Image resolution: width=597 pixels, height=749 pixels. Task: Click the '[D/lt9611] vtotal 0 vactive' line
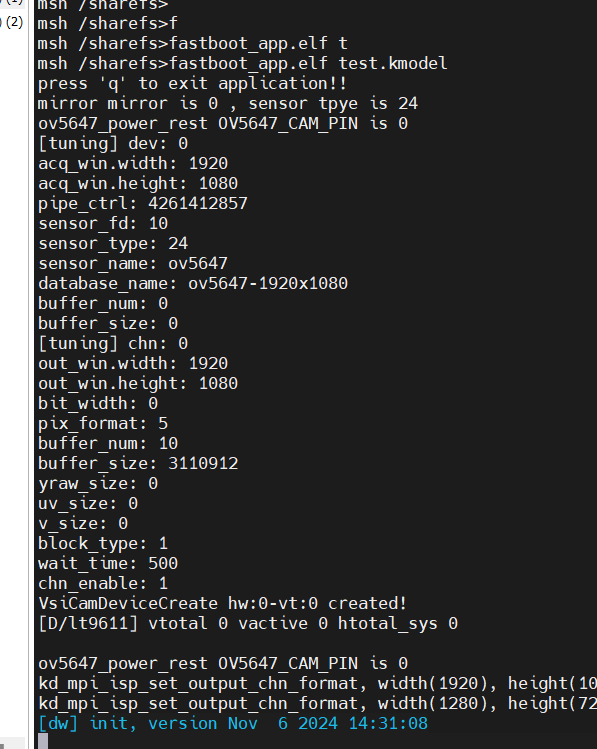[248, 623]
